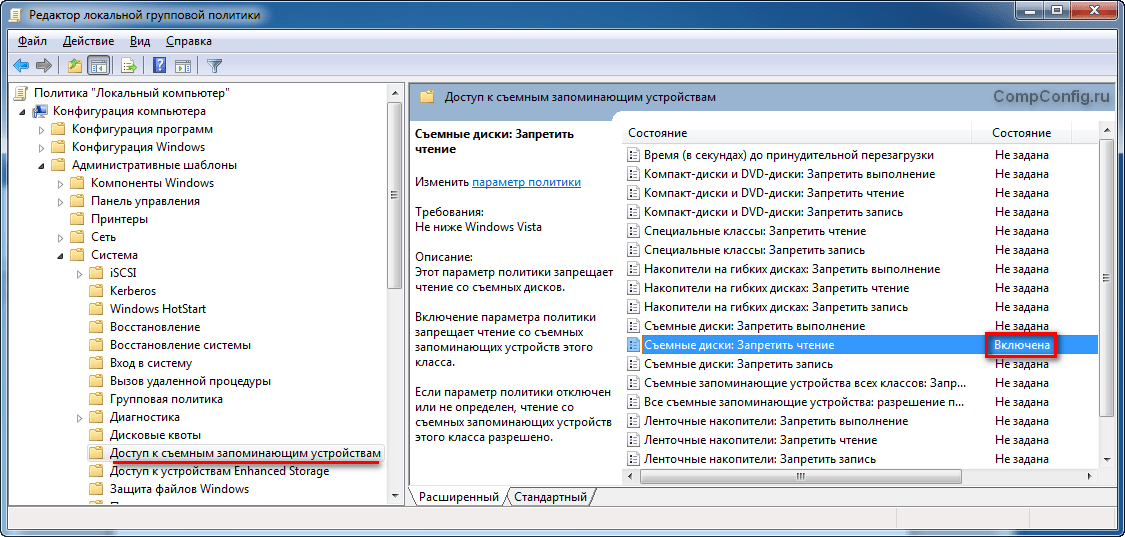
Task: Expand the Компоненты Windows folder
Action: 60,183
